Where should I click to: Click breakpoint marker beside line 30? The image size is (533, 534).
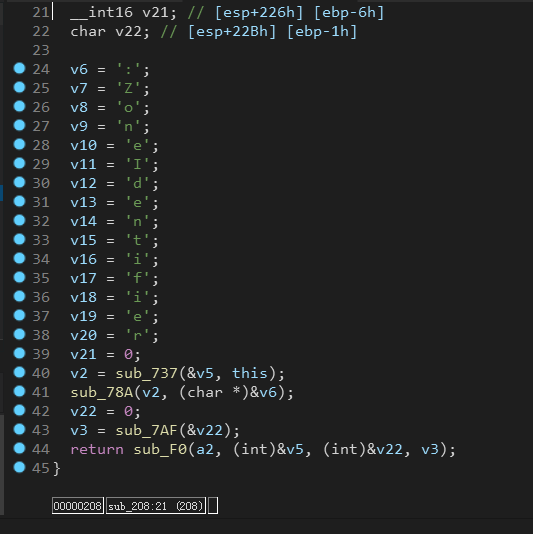[19, 182]
